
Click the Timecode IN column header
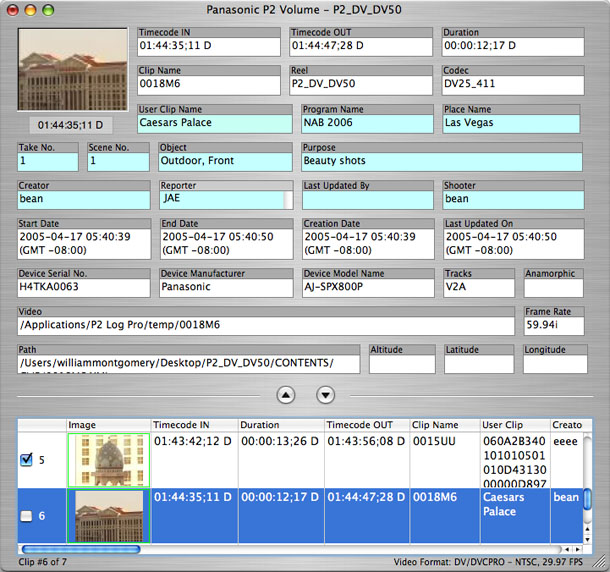point(193,425)
